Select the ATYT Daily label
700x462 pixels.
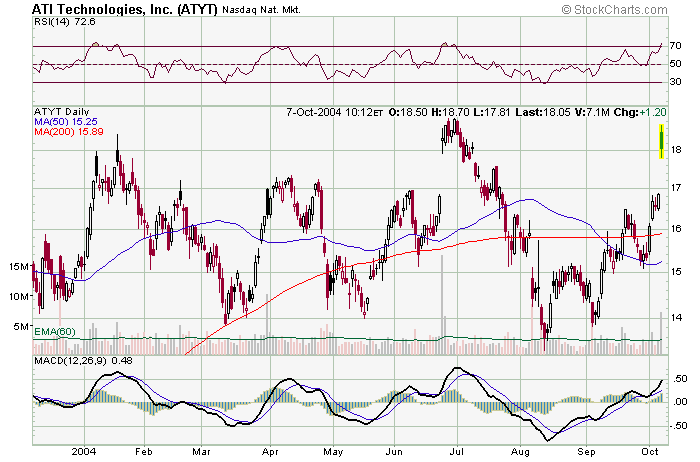point(62,112)
